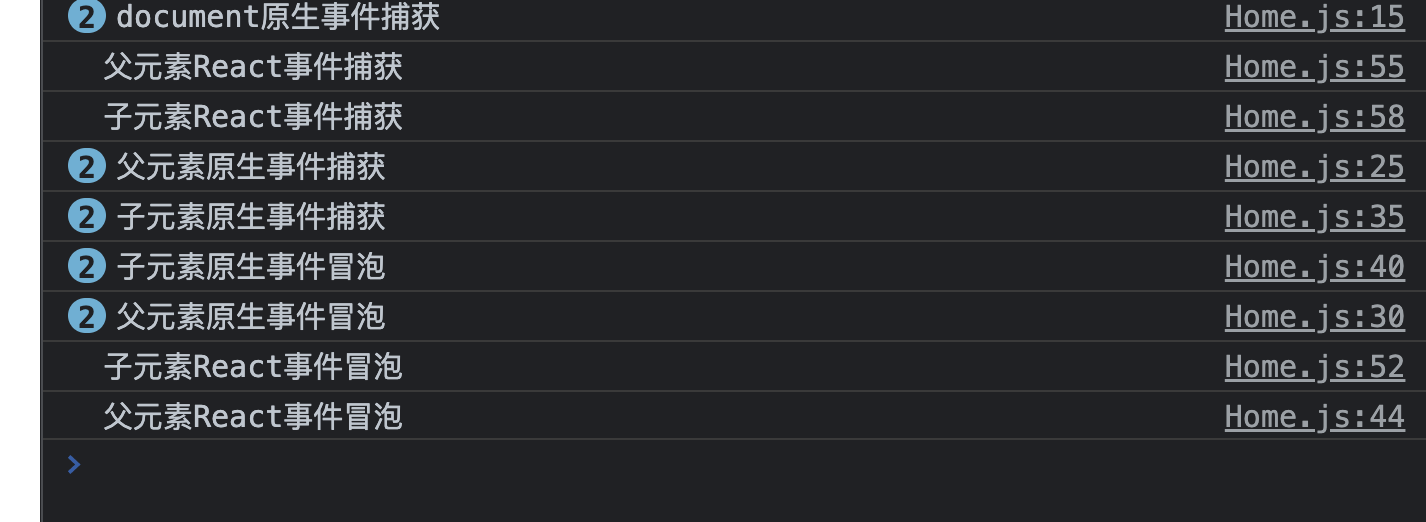1426x522 pixels.
Task: Click the 父元素React事件冒泡 log message
Action: (253, 417)
